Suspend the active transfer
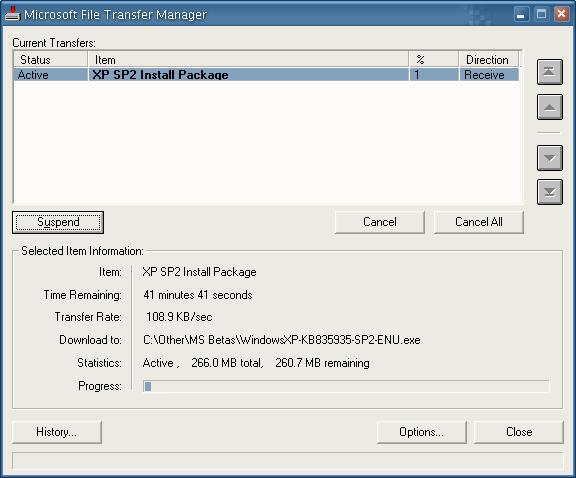Screen dimensions: 576x478 58,222
